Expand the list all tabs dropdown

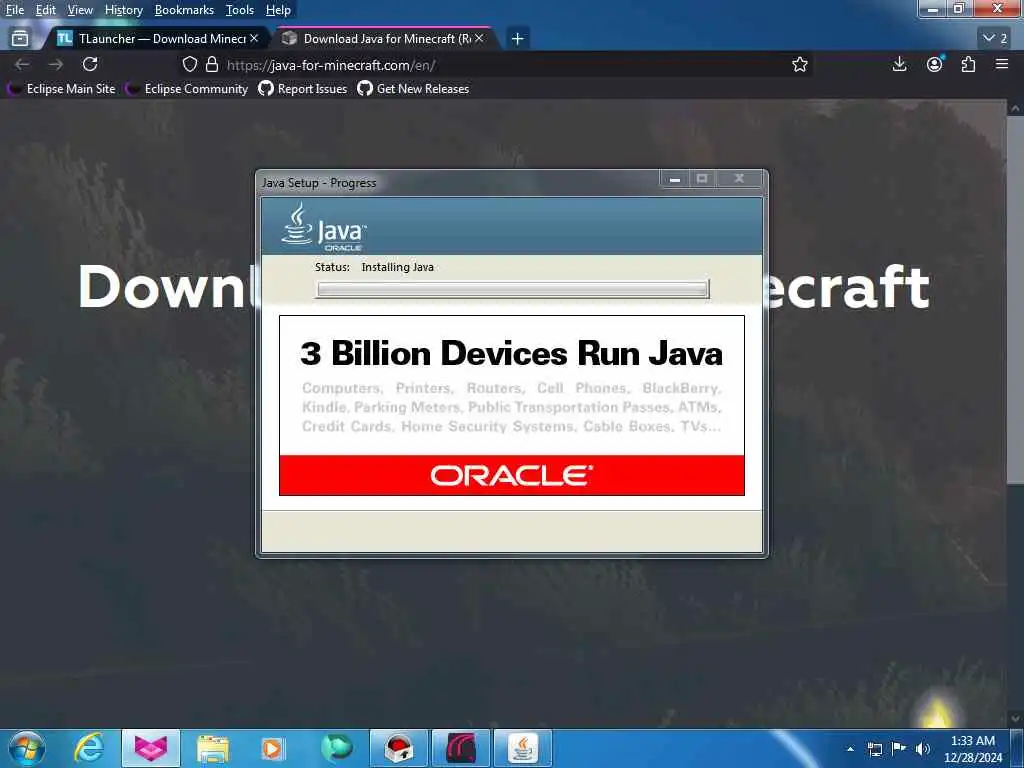[x=995, y=39]
